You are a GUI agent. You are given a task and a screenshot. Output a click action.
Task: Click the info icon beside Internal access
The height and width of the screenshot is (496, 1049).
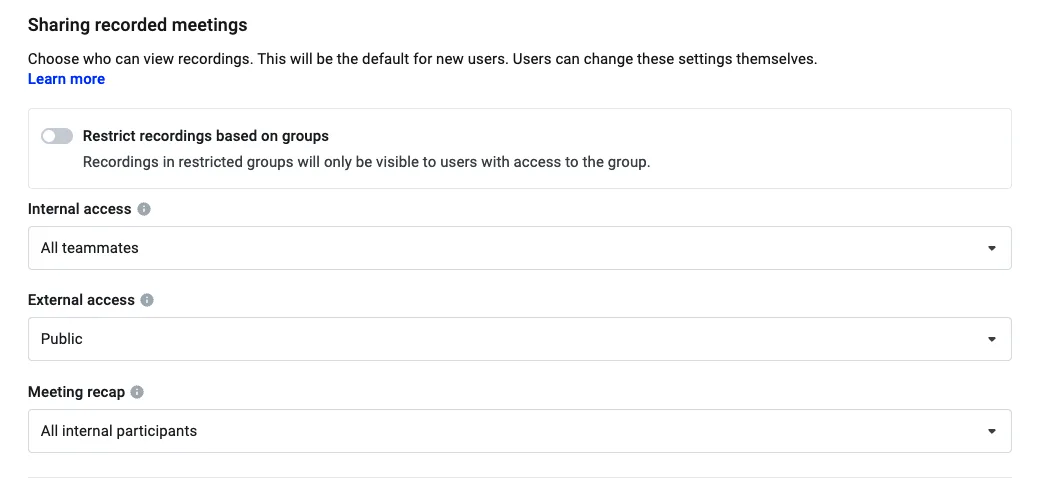[x=144, y=209]
